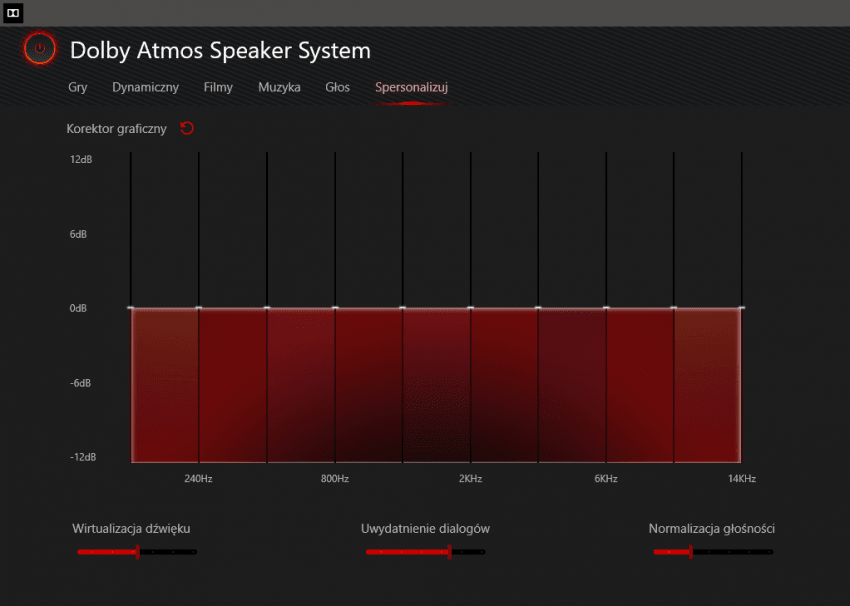850x606 pixels.
Task: Click the 12dB scale label
Action: point(81,159)
